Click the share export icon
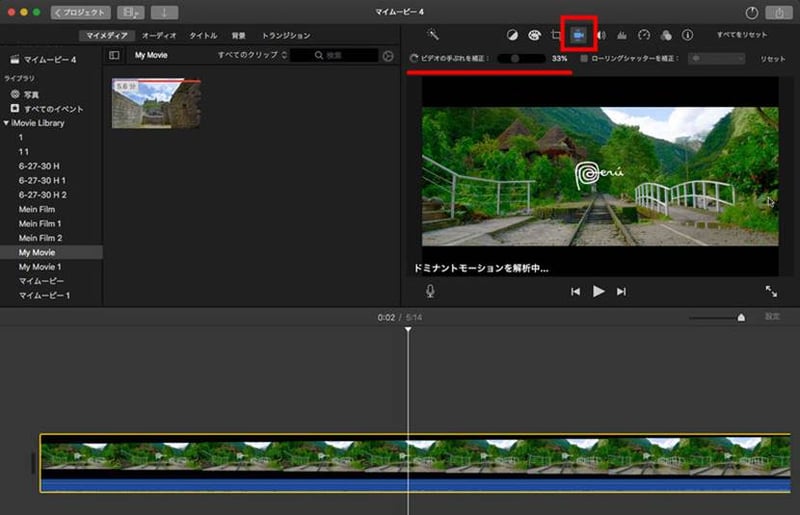Viewport: 800px width, 515px height. pyautogui.click(x=779, y=13)
